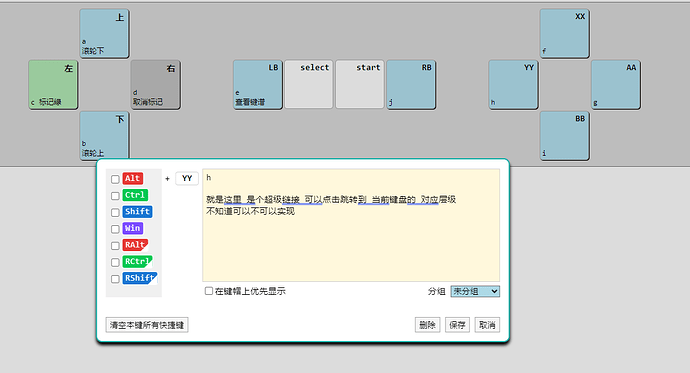The image size is (690, 373).
Task: Enable the RShift modifier checkbox
Action: [x=115, y=279]
